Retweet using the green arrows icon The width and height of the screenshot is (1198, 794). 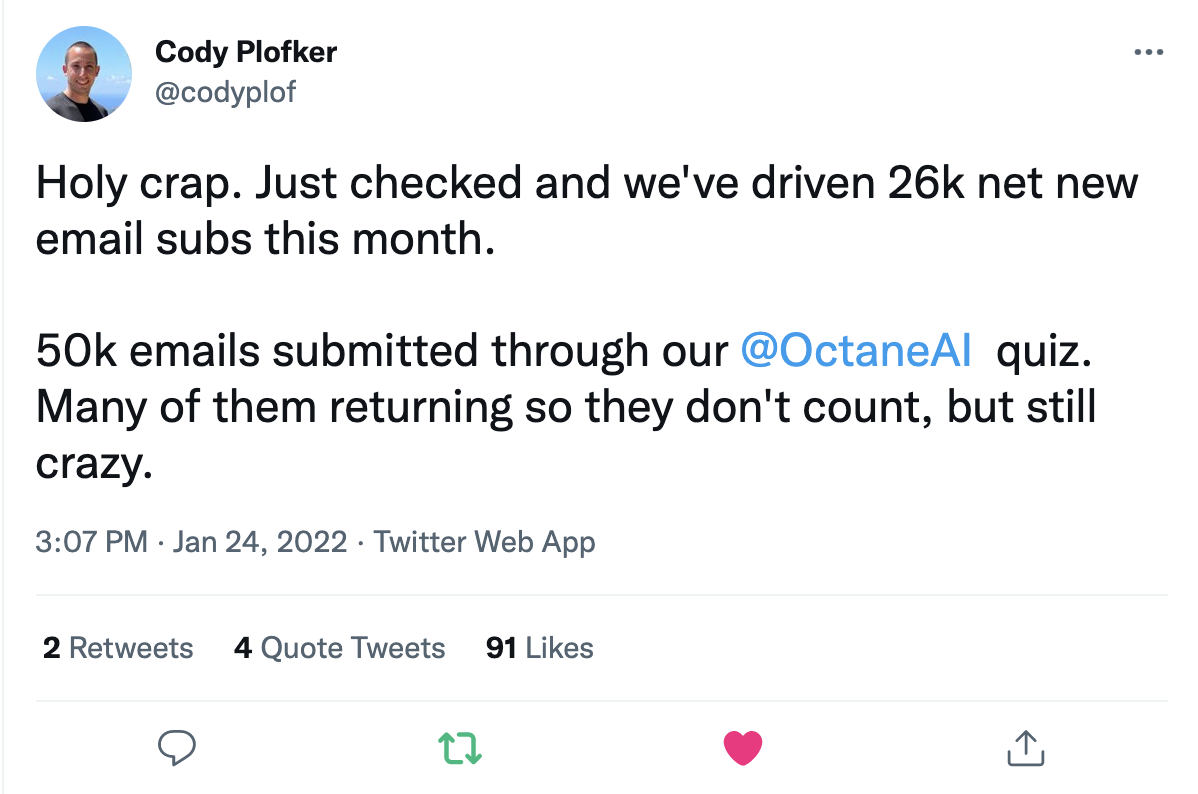[x=460, y=747]
